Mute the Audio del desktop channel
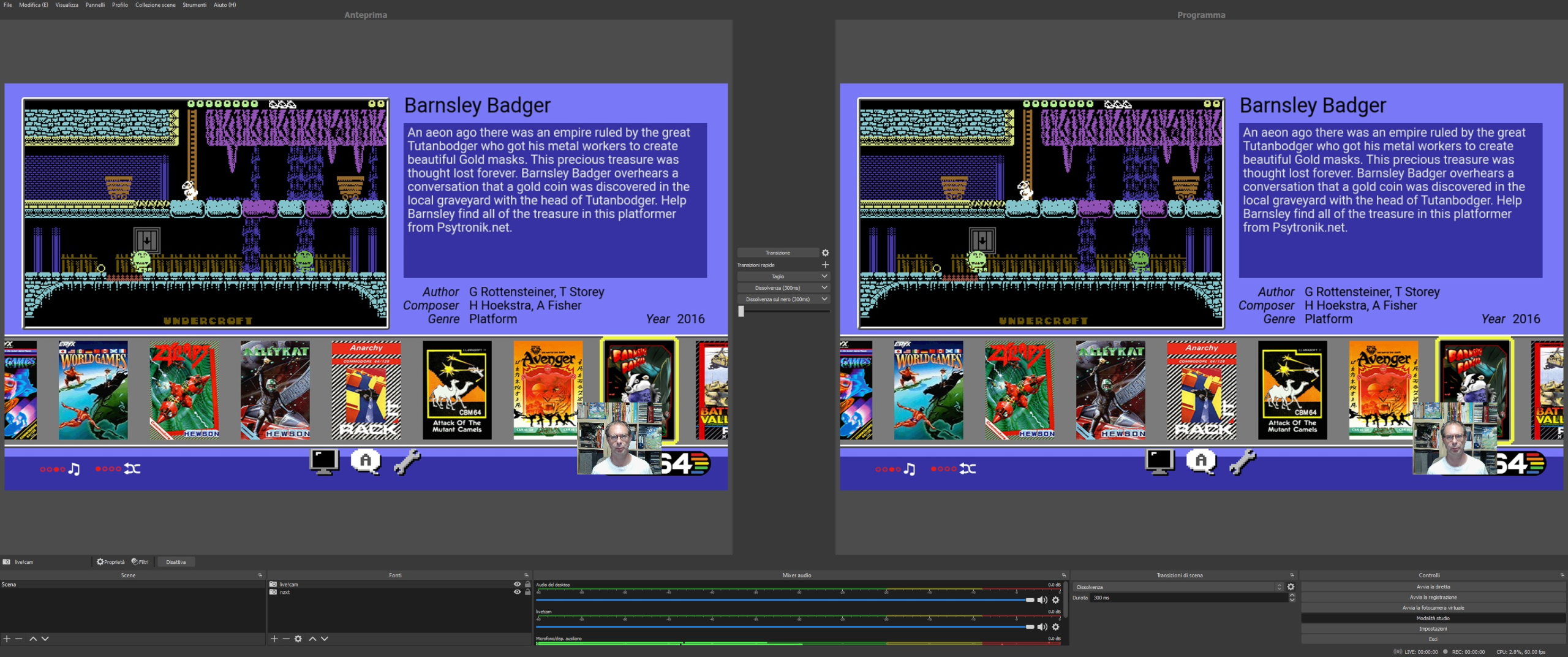The image size is (1568, 657). coord(1042,600)
